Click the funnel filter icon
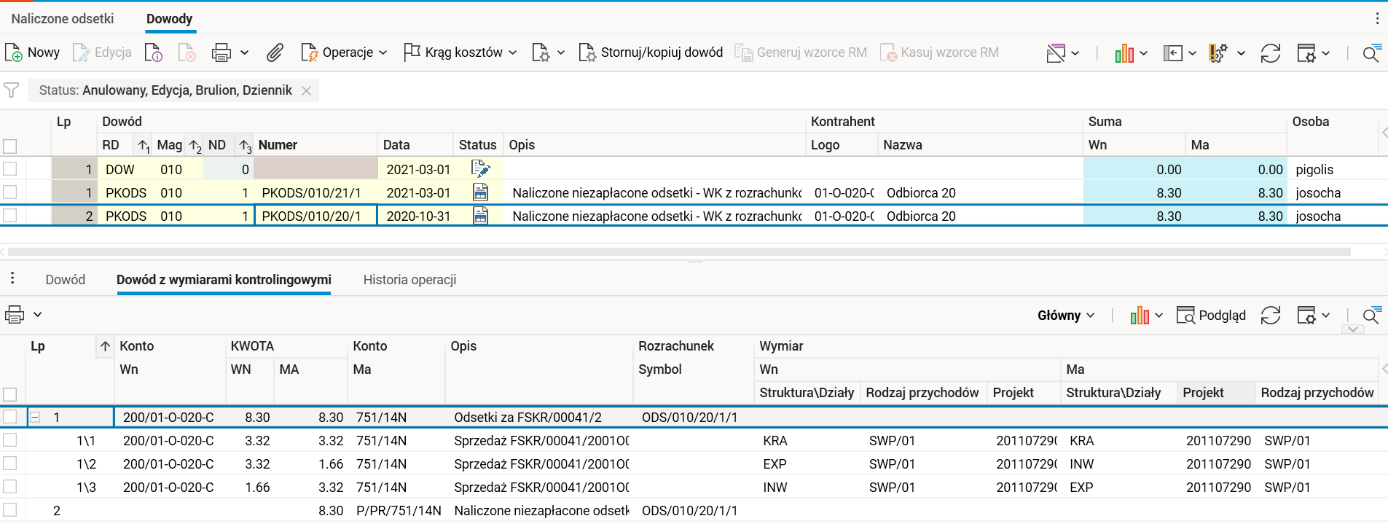 pyautogui.click(x=11, y=90)
